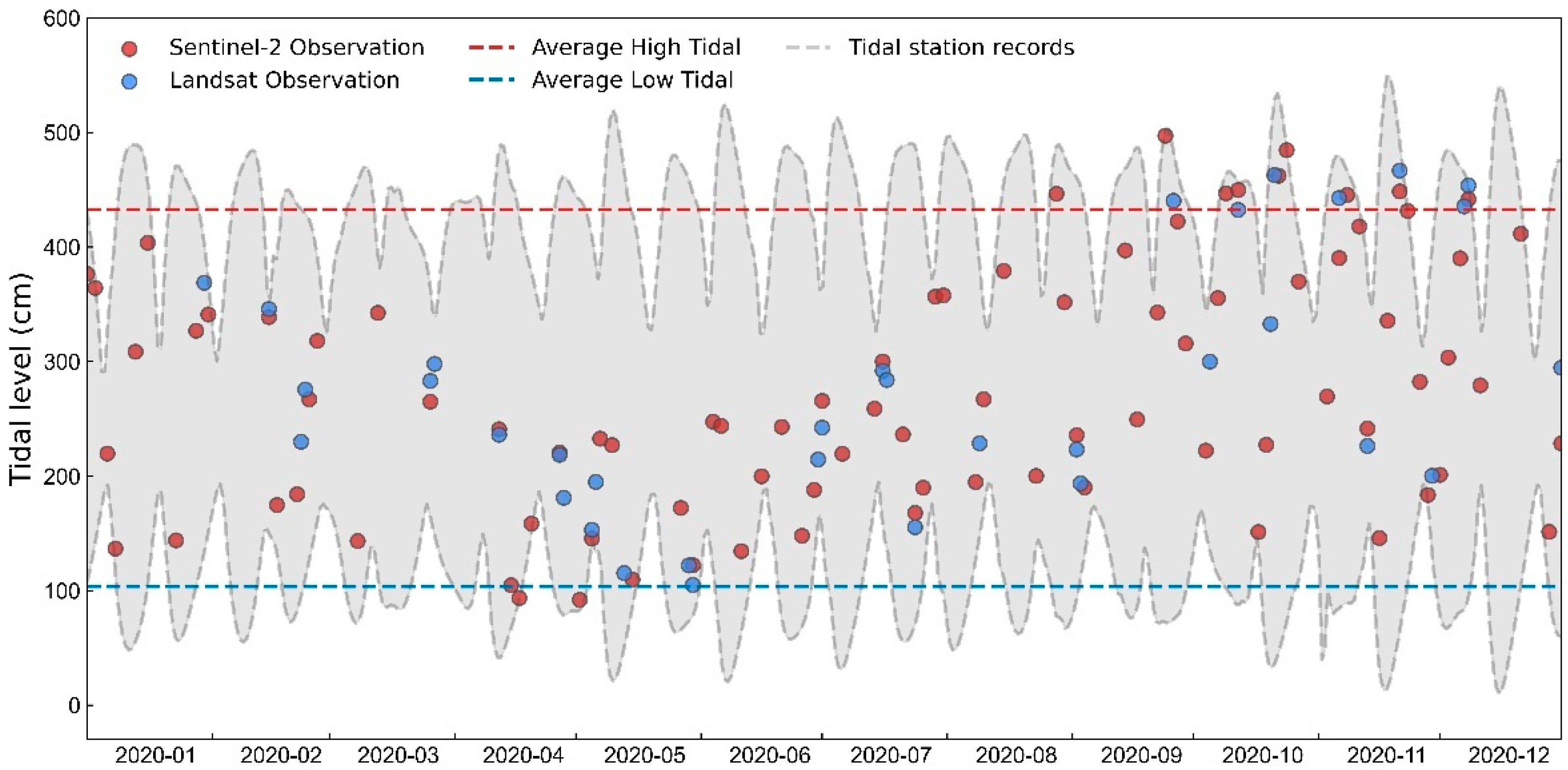Click the 0 y-axis tick label
The height and width of the screenshot is (770, 1568).
[74, 706]
